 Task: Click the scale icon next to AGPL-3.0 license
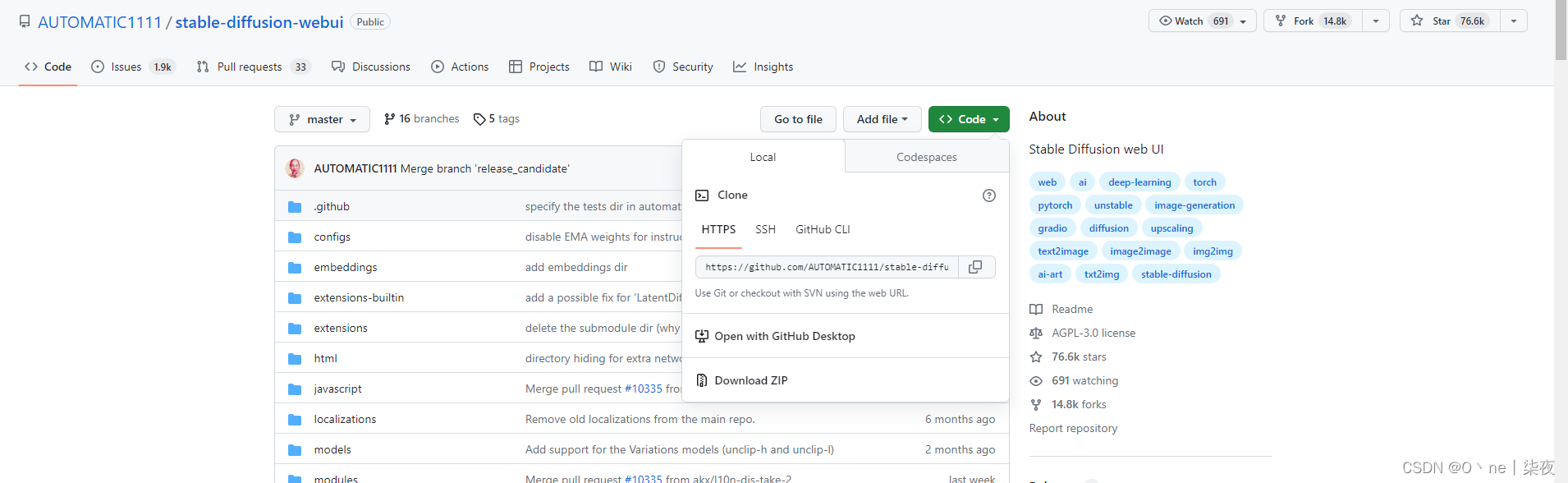coord(1036,333)
